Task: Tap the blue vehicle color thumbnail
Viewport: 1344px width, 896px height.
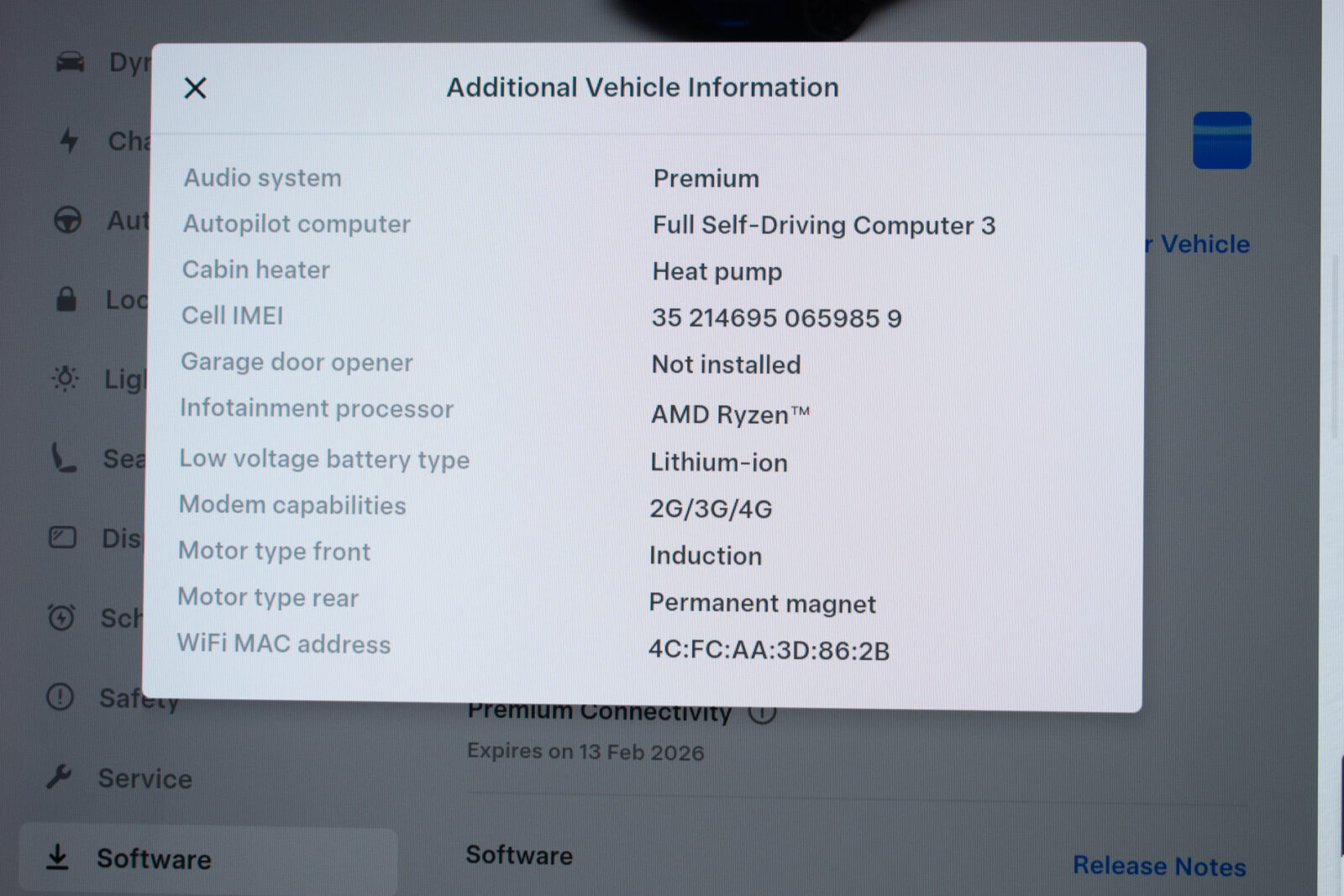Action: (1221, 140)
